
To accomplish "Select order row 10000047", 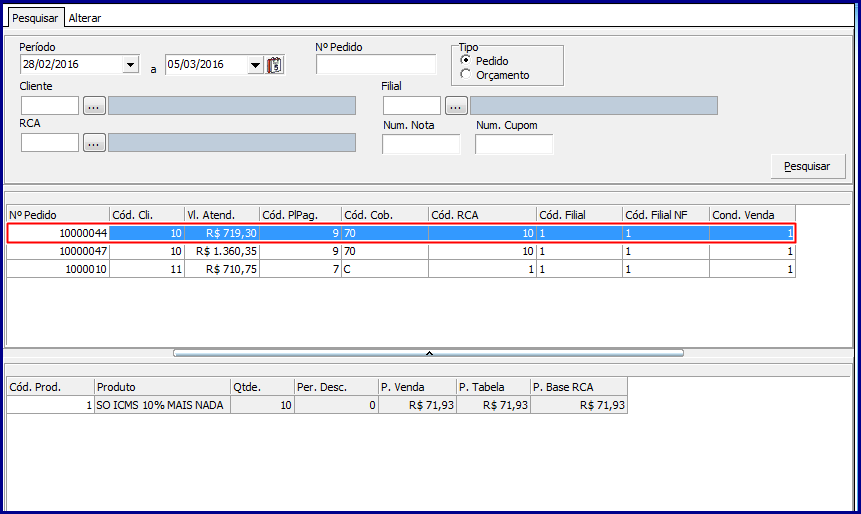I will [x=401, y=251].
